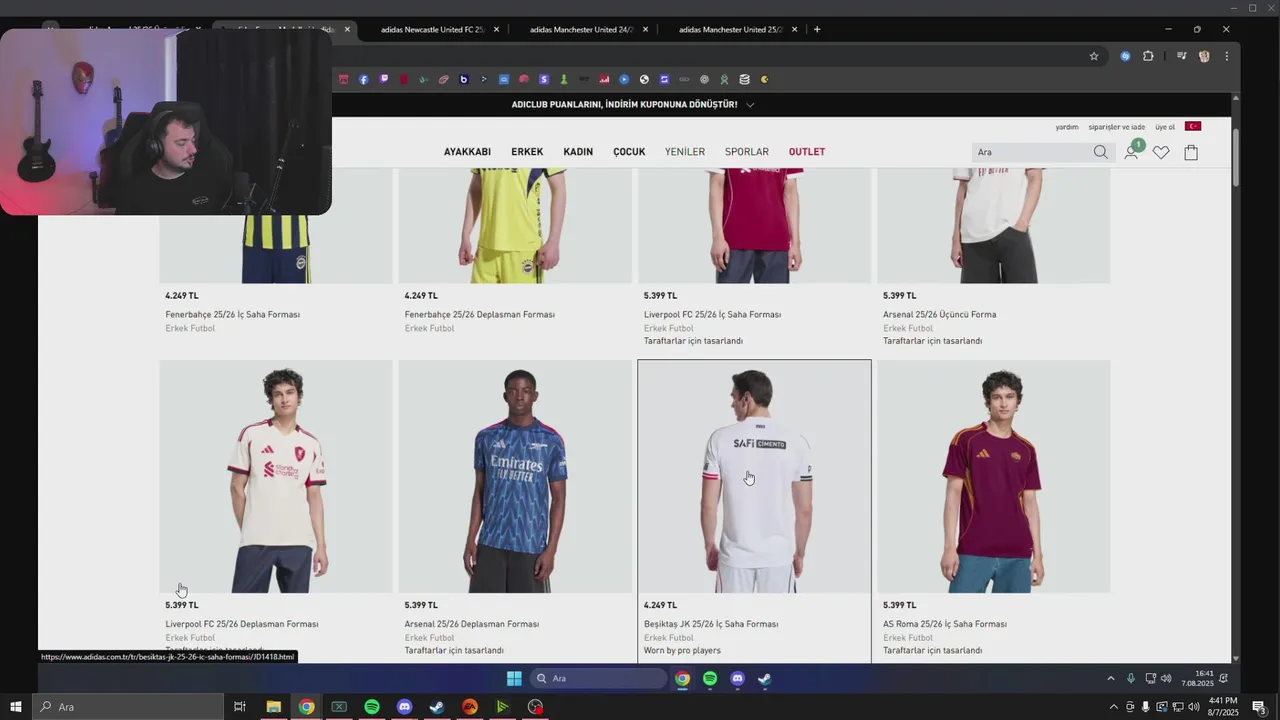The image size is (1280, 720).
Task: Open the ERKEK menu
Action: (x=527, y=152)
